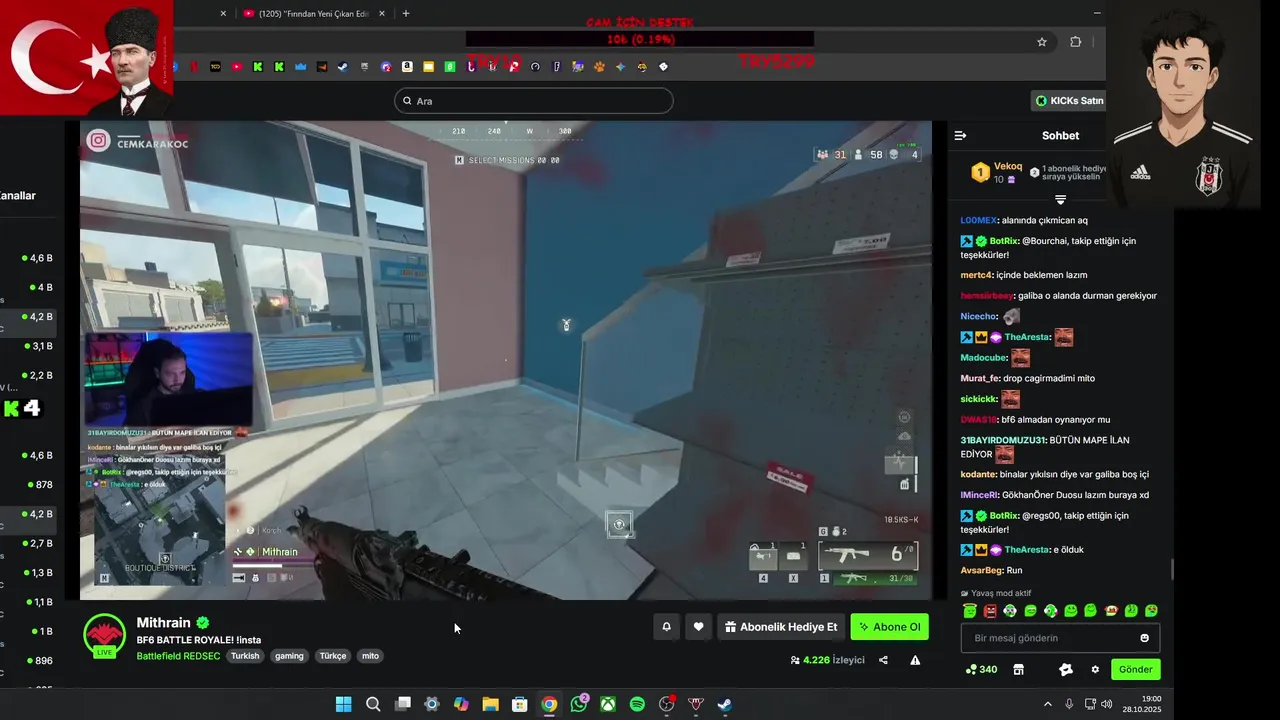Open OBS Studio from the taskbar
1280x720 pixels.
(x=667, y=704)
